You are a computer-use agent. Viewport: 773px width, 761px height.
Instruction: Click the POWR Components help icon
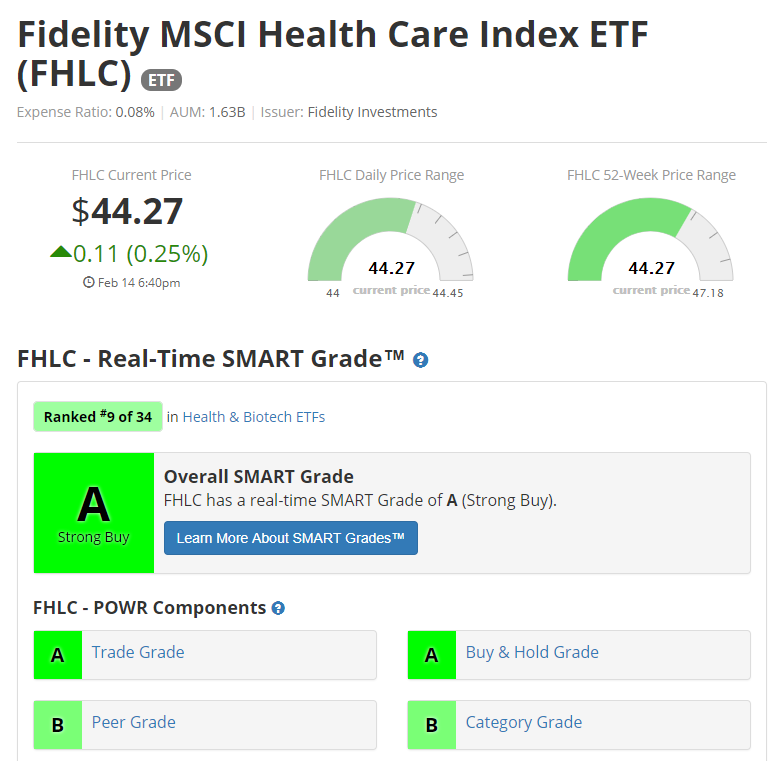coord(278,608)
